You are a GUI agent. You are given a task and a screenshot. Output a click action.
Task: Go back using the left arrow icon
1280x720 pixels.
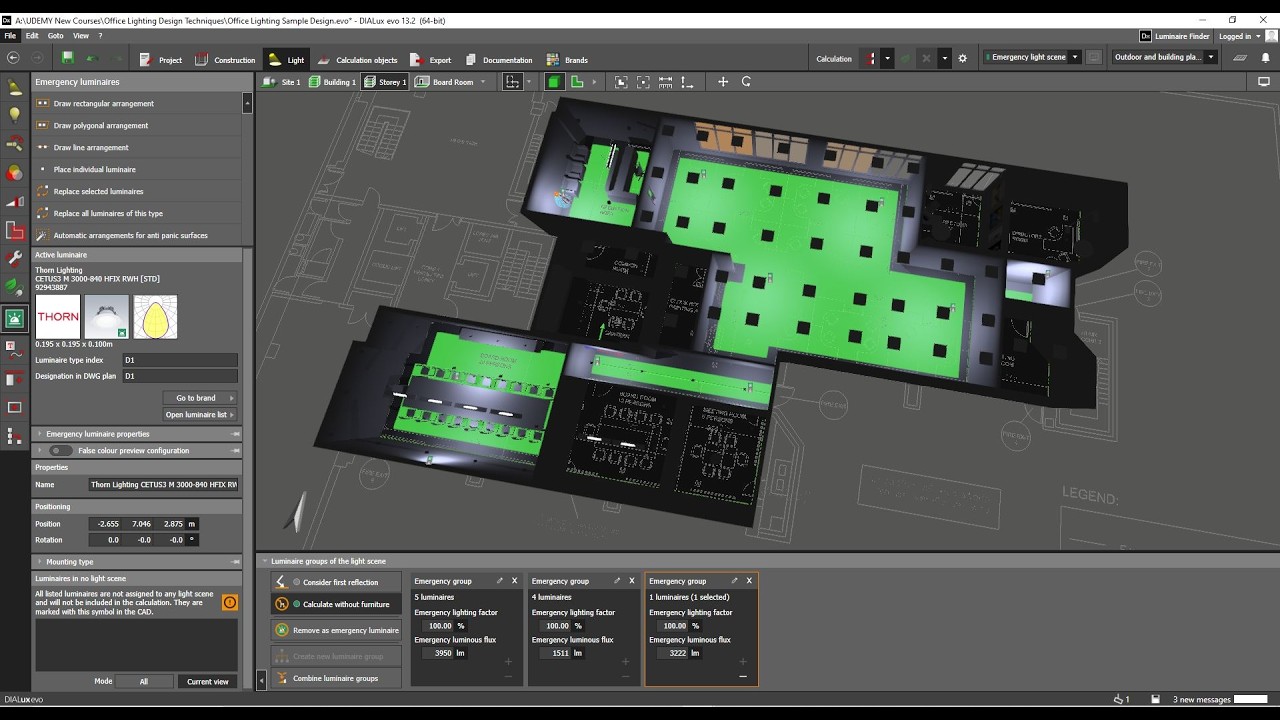13,58
